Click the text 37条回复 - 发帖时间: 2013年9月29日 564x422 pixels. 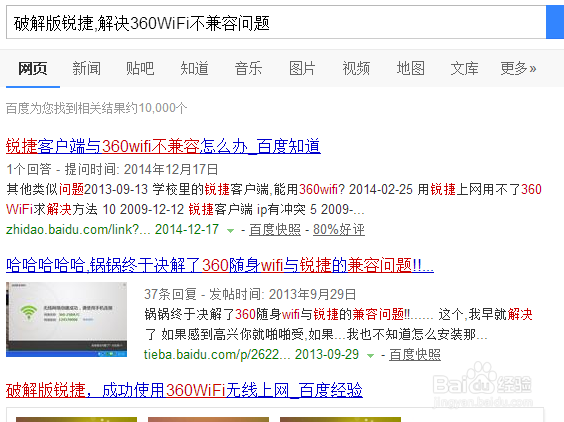(x=250, y=294)
